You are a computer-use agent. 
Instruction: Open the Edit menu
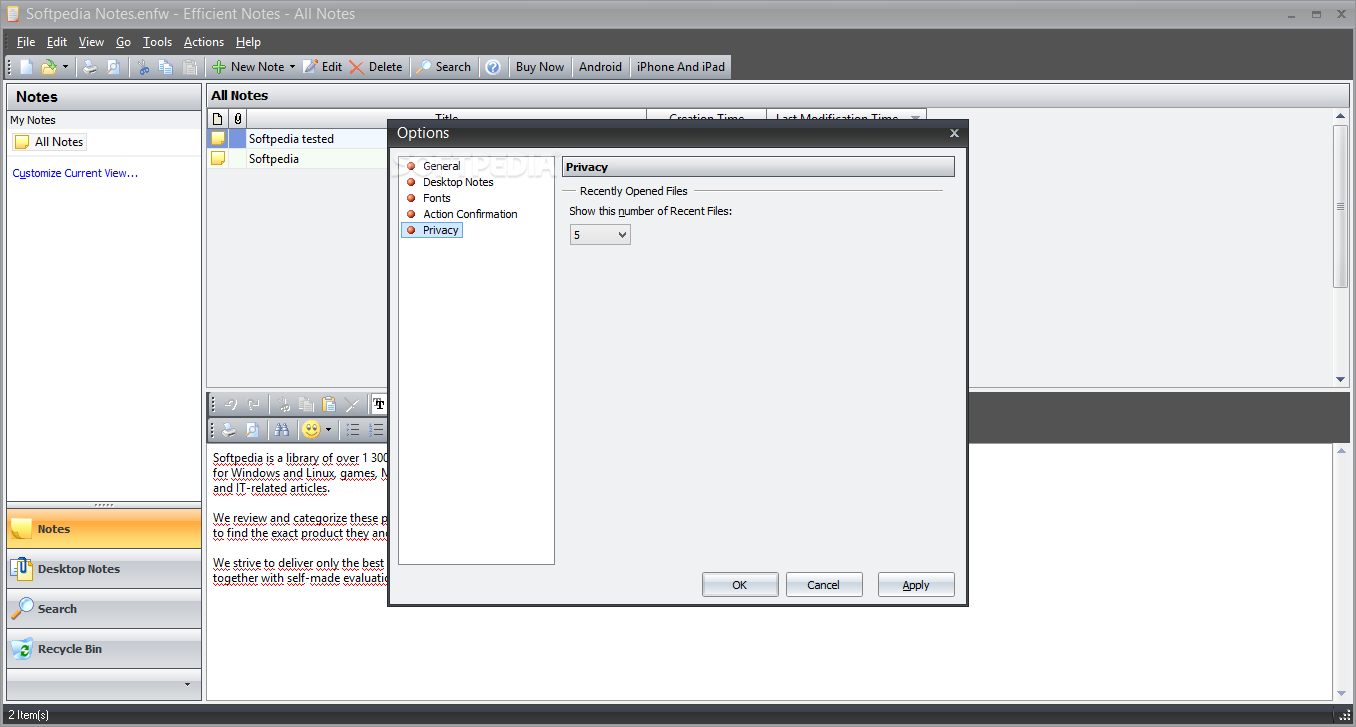[57, 42]
